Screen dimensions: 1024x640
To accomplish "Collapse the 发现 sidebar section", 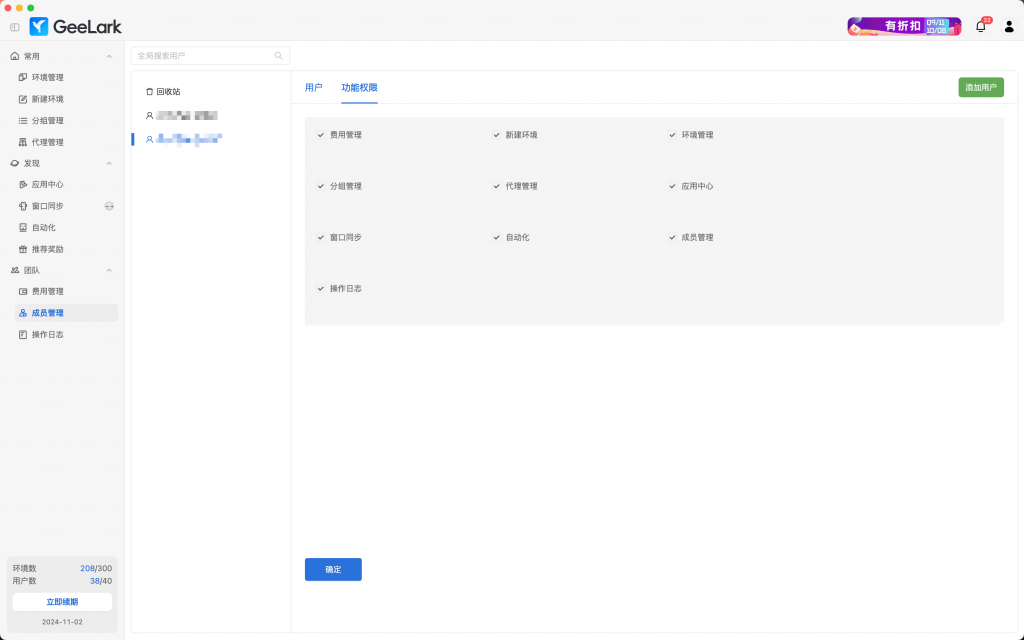I will coord(109,163).
